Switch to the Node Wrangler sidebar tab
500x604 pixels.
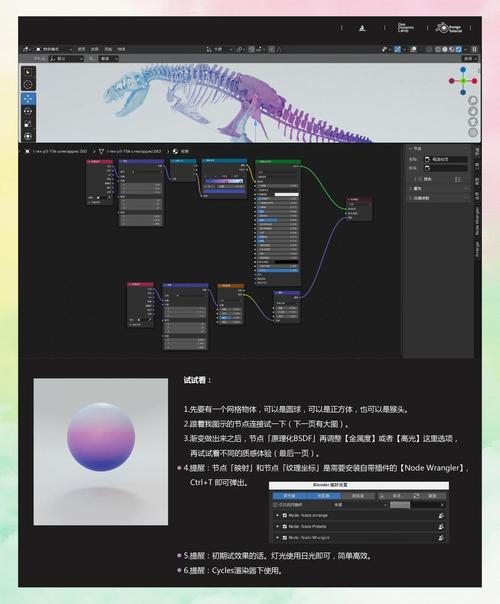click(x=477, y=221)
